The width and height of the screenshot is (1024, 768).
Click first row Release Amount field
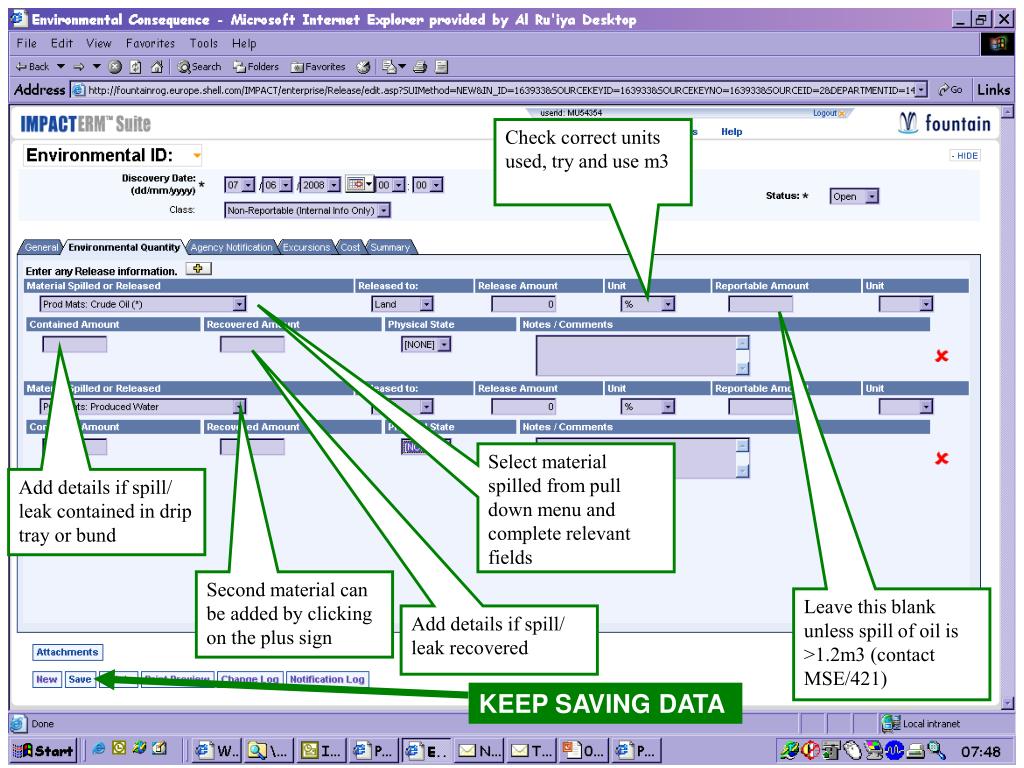(524, 304)
